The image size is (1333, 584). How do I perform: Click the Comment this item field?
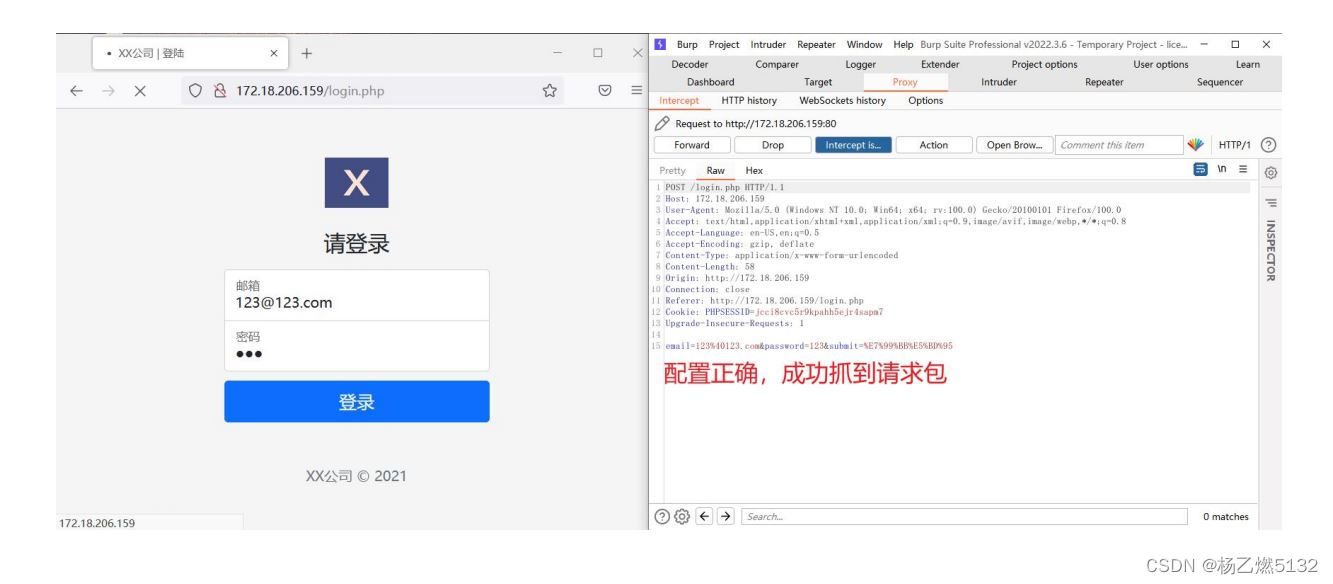[1117, 145]
